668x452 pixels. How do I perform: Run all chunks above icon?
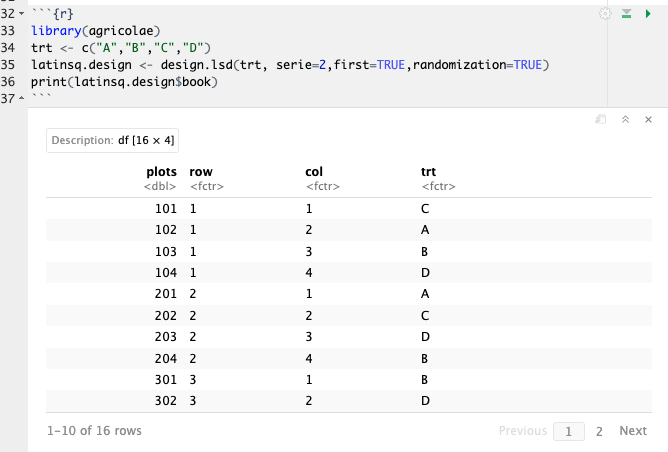pos(626,13)
